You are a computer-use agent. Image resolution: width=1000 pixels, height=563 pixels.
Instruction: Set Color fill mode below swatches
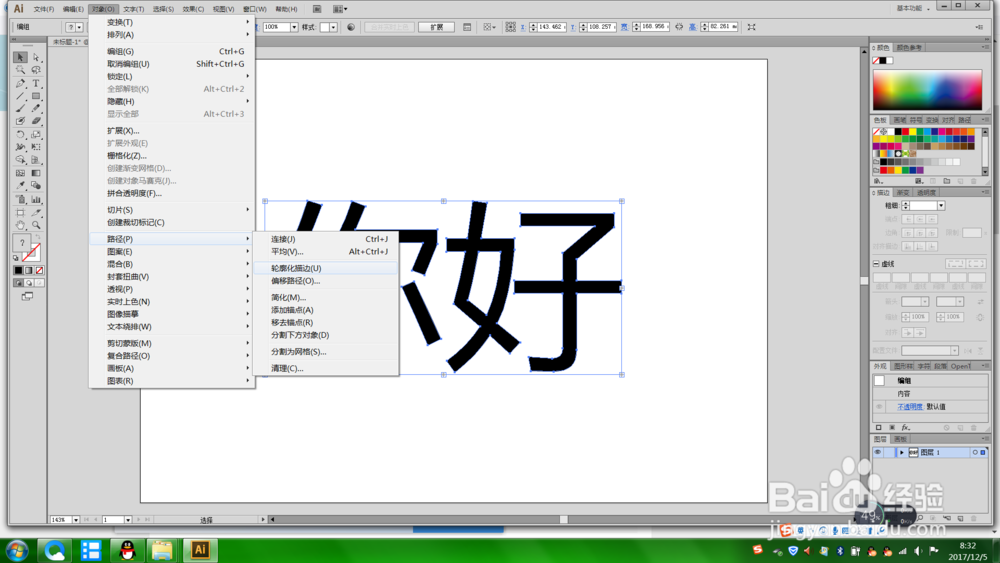coord(18,270)
